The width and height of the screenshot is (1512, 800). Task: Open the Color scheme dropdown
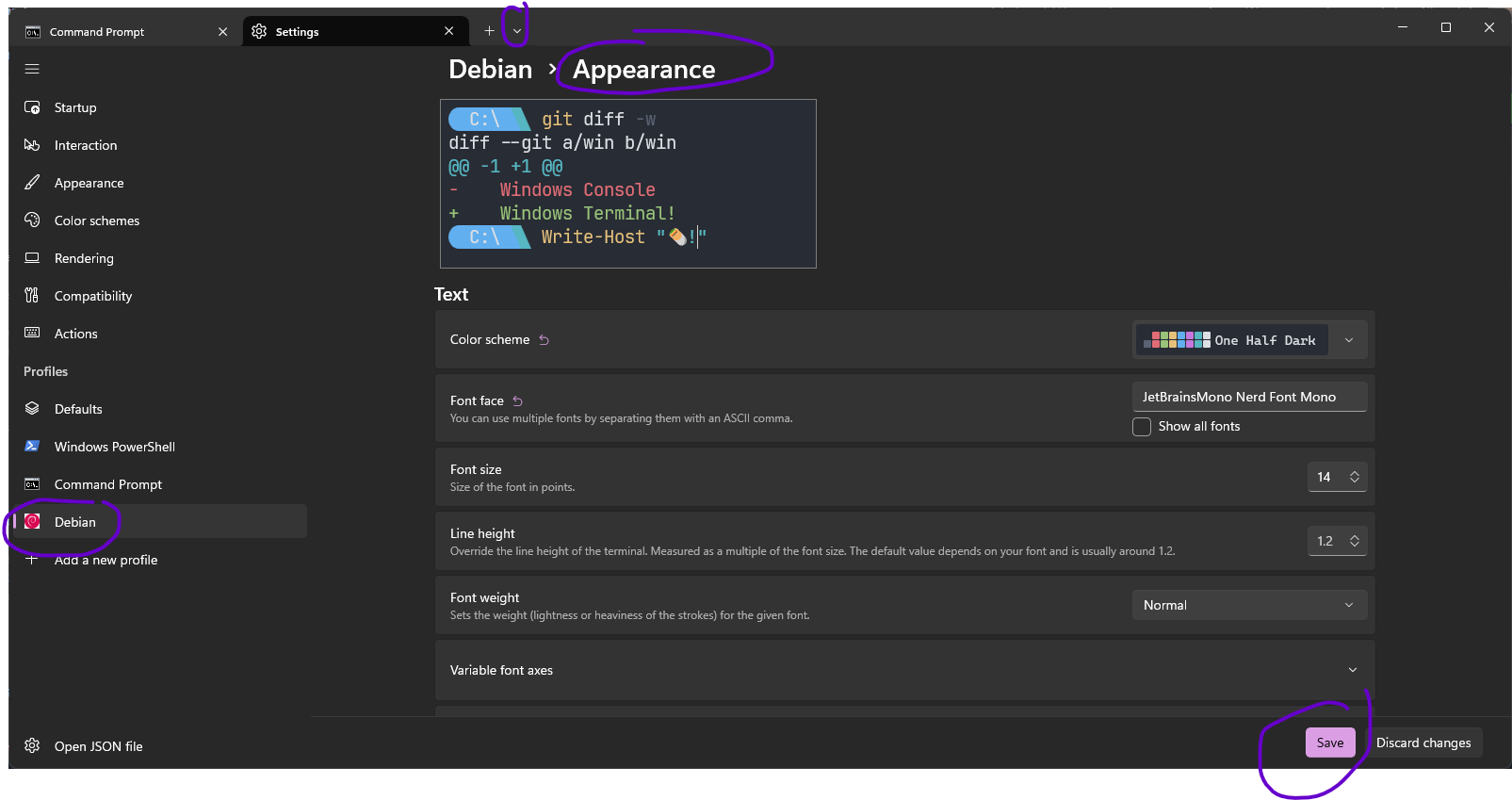pyautogui.click(x=1249, y=340)
